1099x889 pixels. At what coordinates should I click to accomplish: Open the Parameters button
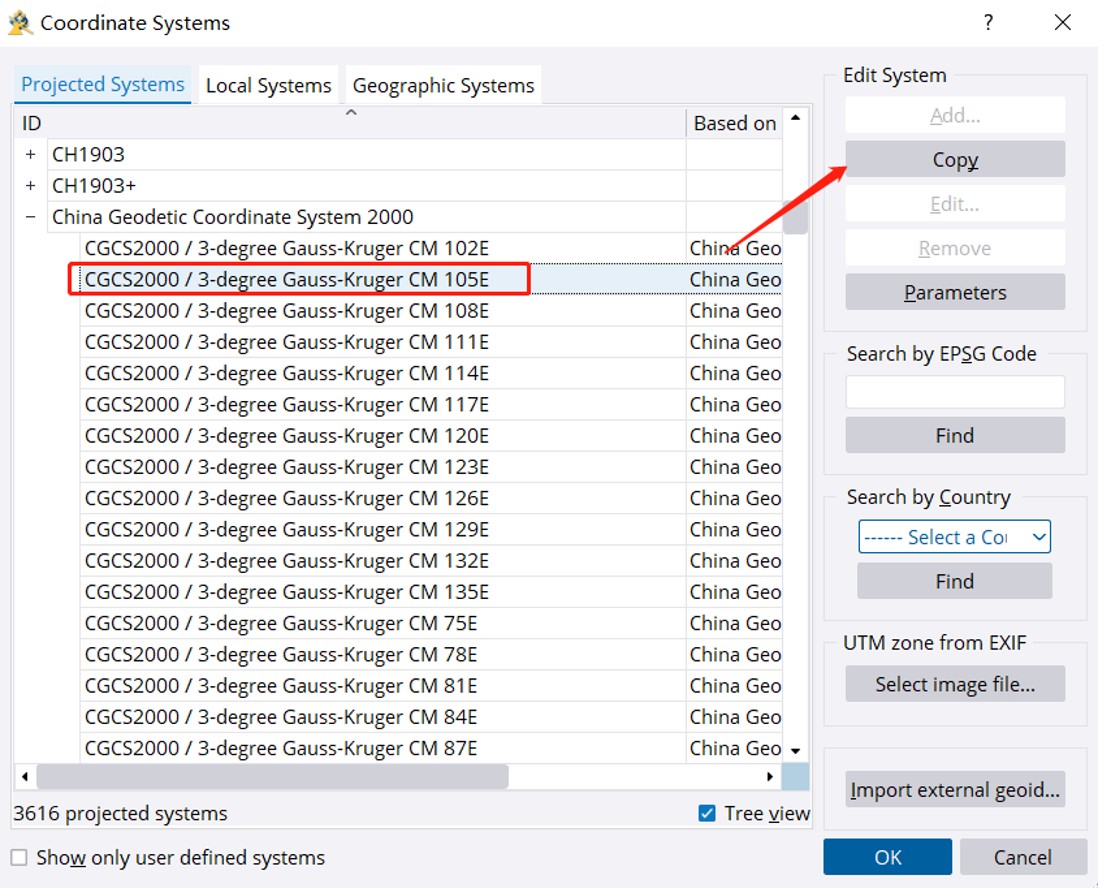point(955,292)
